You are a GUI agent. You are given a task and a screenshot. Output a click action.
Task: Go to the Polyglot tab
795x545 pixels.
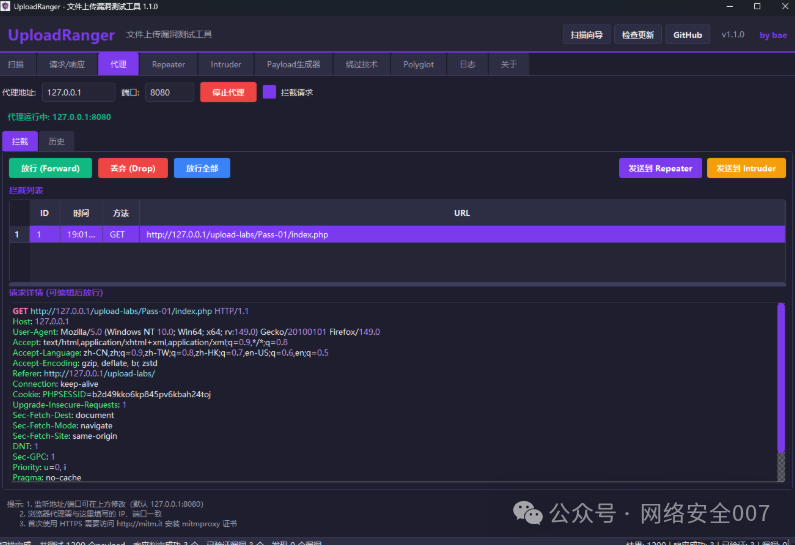click(x=418, y=64)
